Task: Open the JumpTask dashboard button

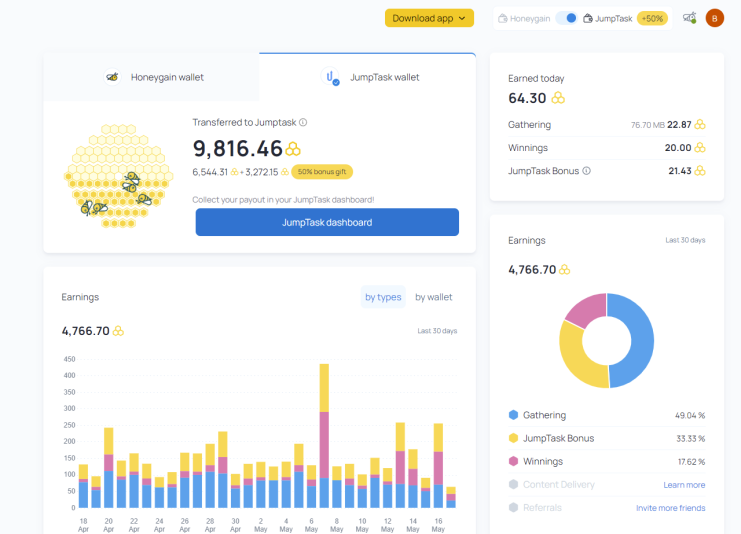Action: pos(327,222)
